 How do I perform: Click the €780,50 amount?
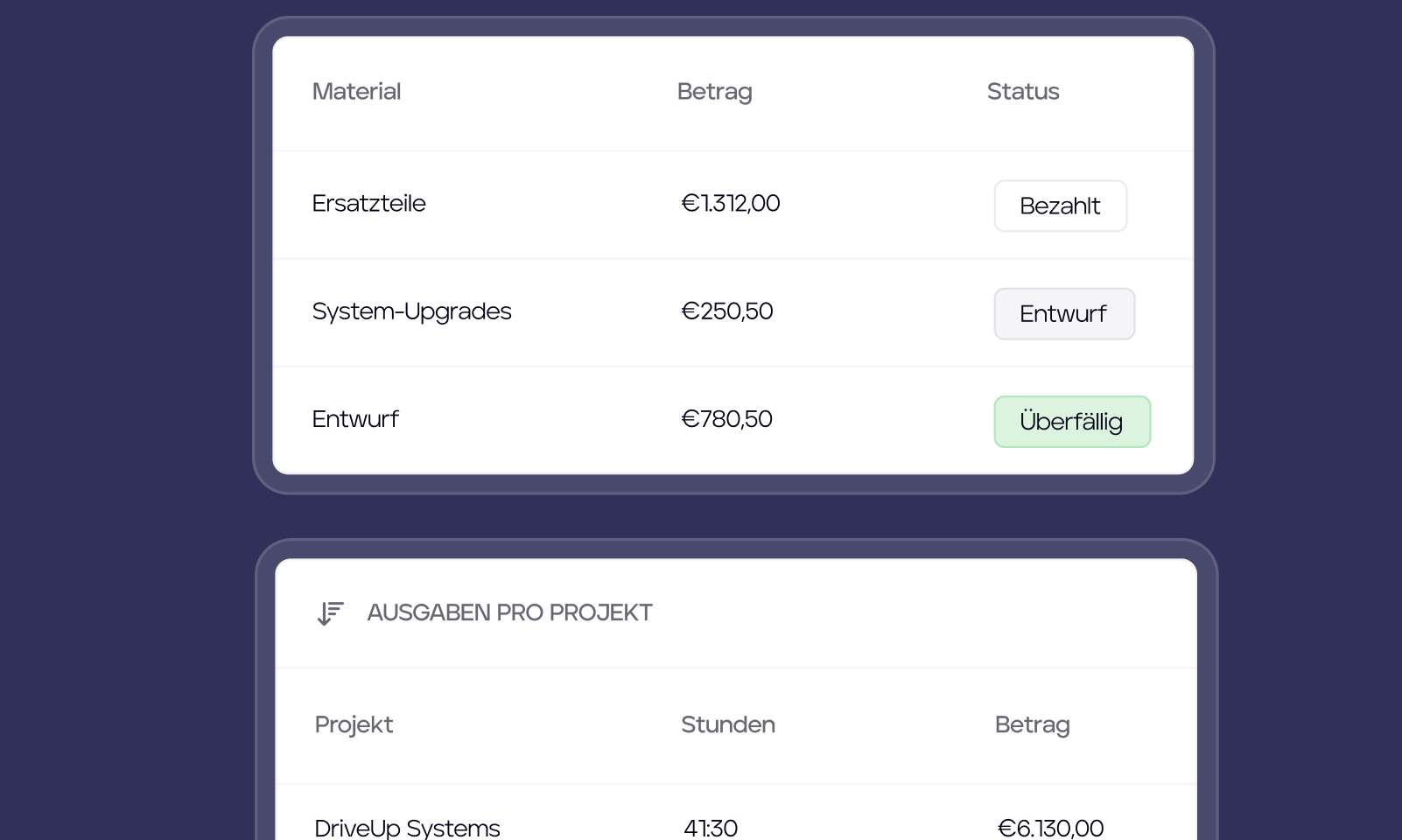[726, 419]
